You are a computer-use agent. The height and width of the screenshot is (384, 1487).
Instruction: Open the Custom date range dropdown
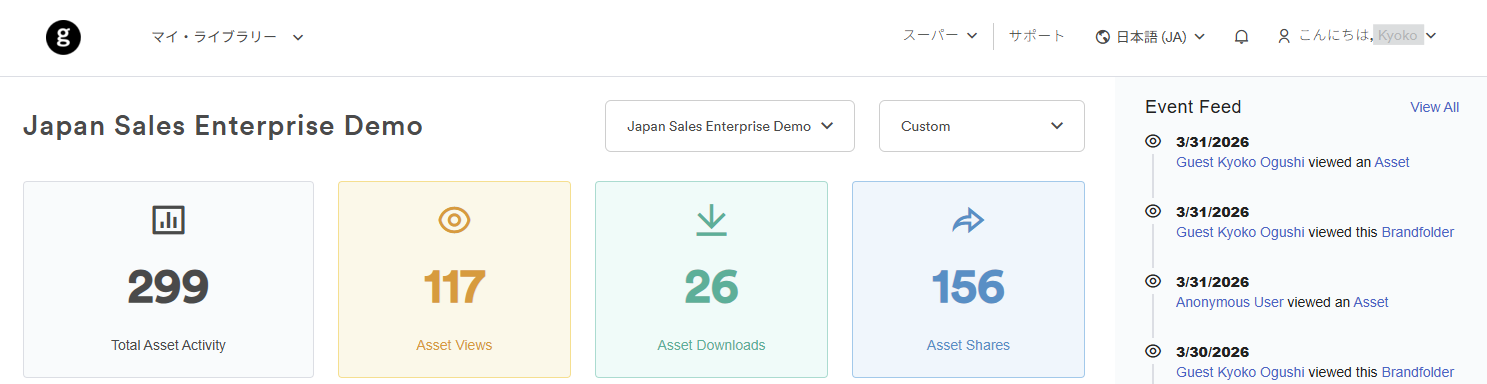[x=982, y=126]
